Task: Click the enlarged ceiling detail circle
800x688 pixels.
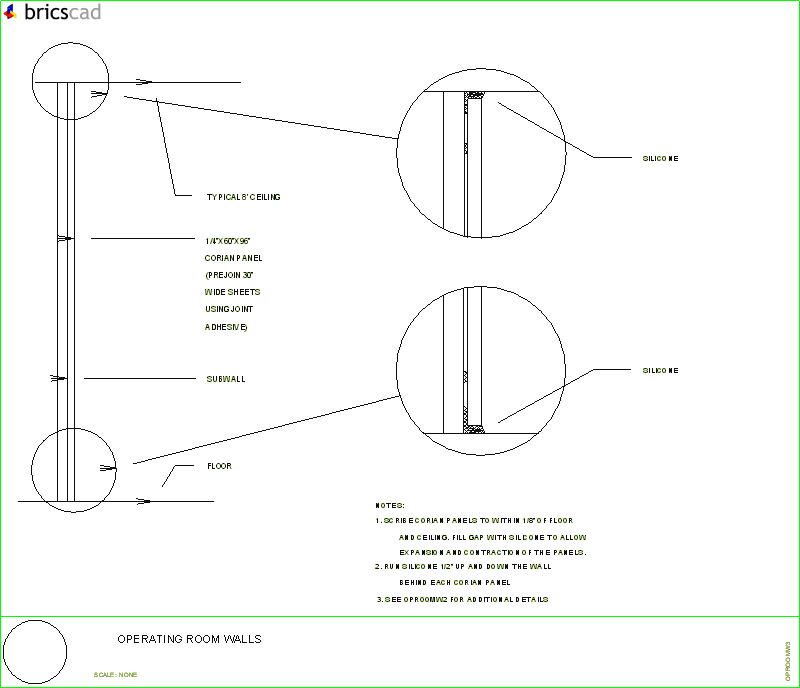Action: coord(481,153)
